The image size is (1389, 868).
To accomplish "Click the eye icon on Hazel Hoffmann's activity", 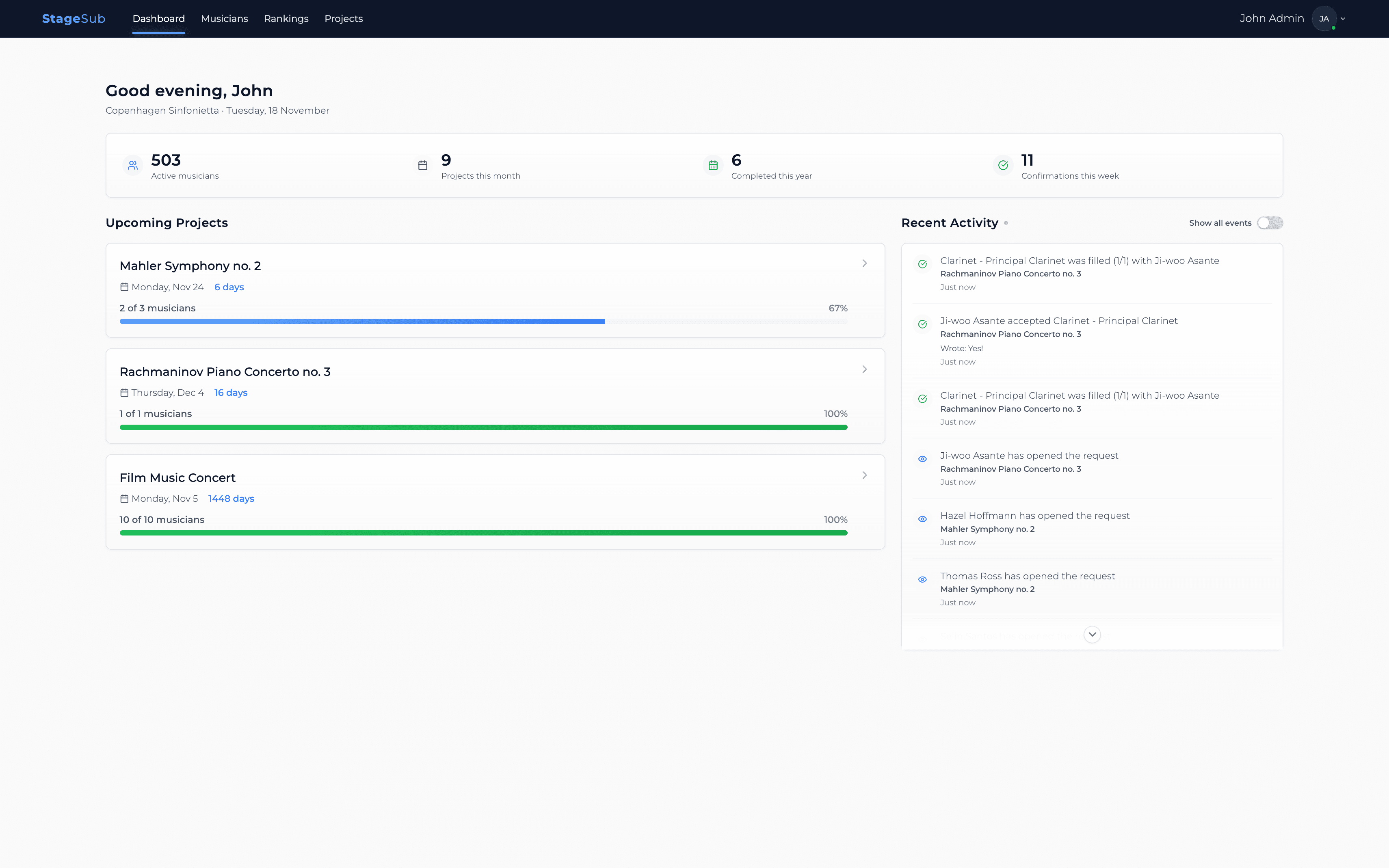I will tap(923, 519).
